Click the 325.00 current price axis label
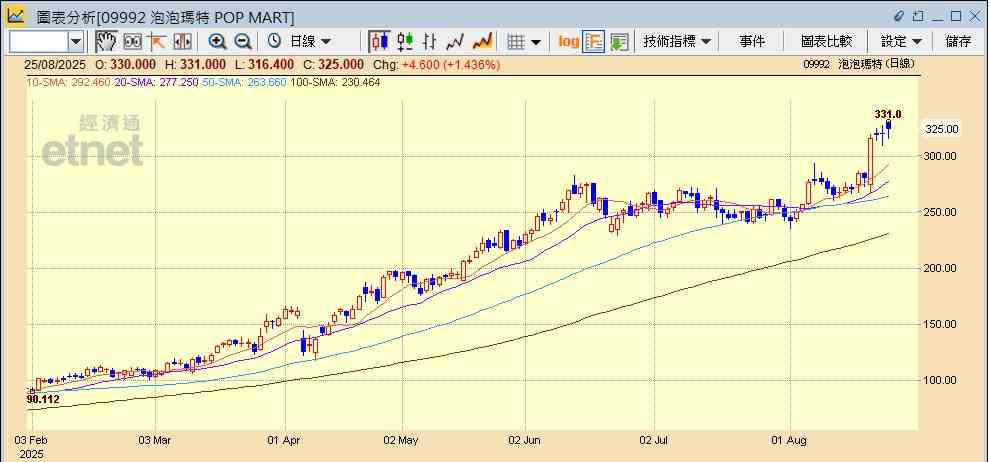Screen dimensions: 990x462 [x=942, y=129]
